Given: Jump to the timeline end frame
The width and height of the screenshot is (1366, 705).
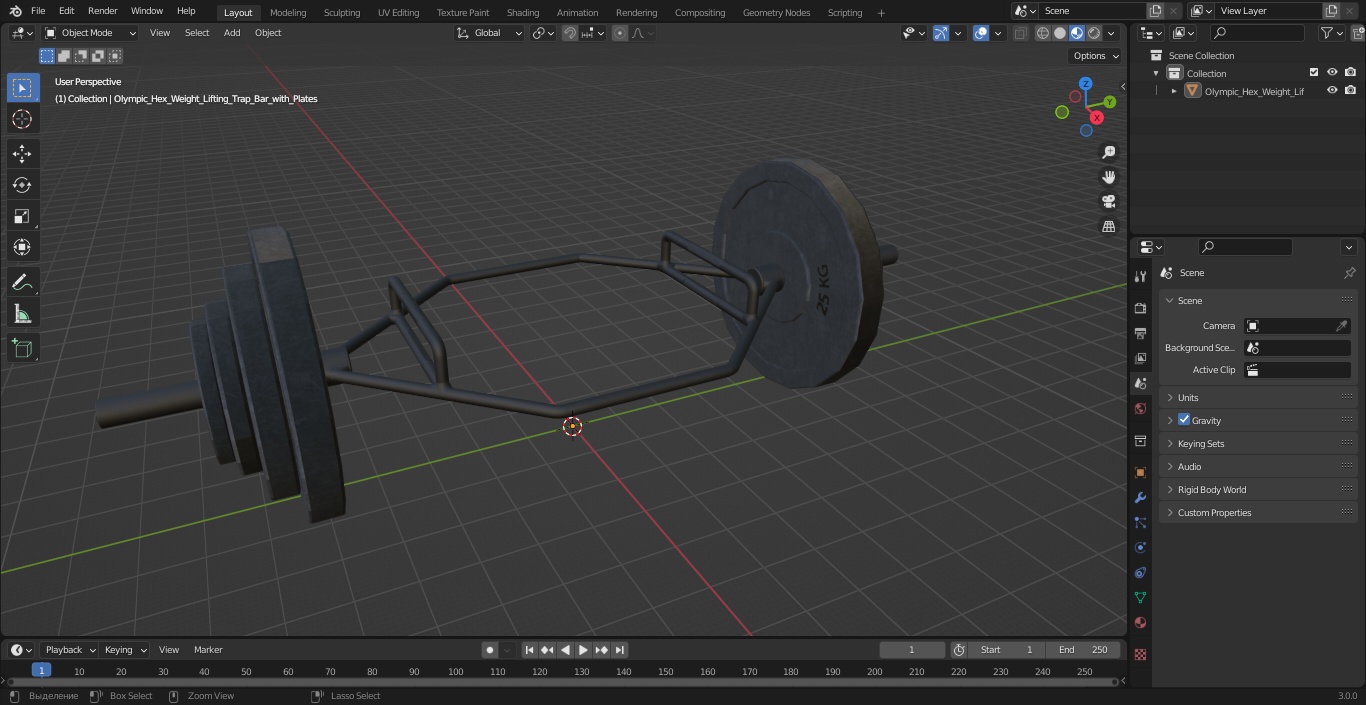Looking at the screenshot, I should point(620,650).
